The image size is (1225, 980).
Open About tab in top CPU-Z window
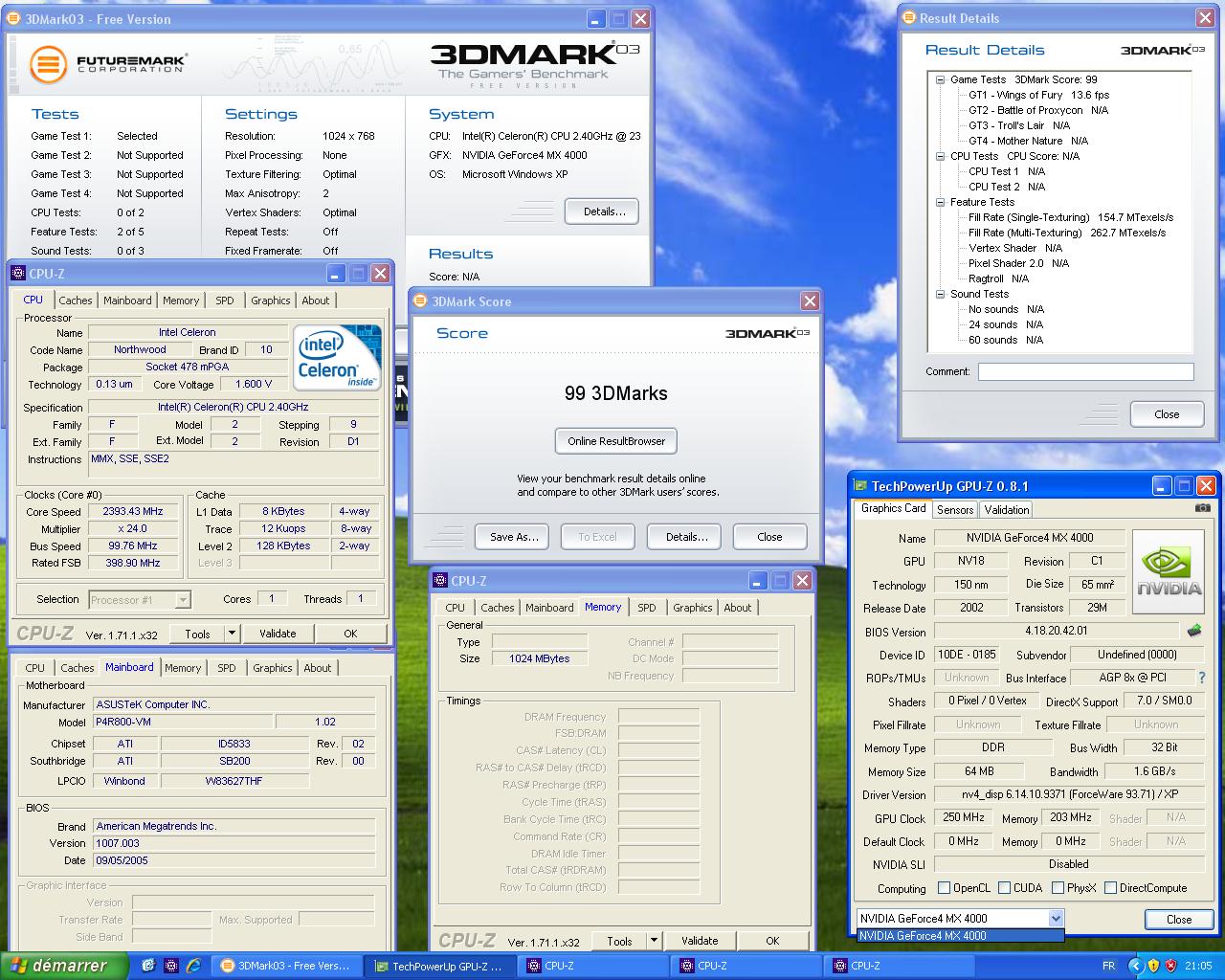click(x=316, y=301)
